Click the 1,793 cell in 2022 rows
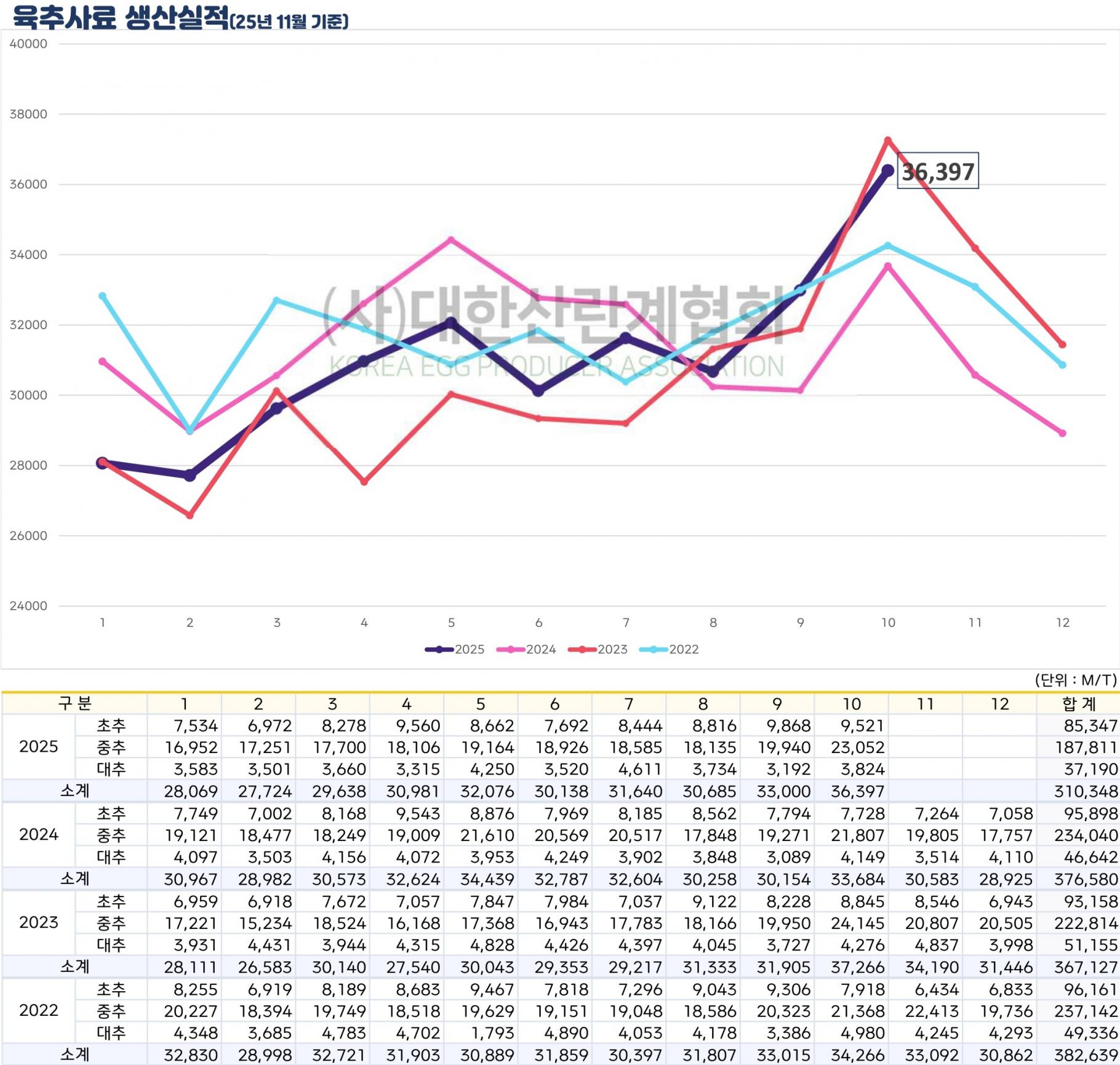The width and height of the screenshot is (1120, 1065). [487, 1033]
